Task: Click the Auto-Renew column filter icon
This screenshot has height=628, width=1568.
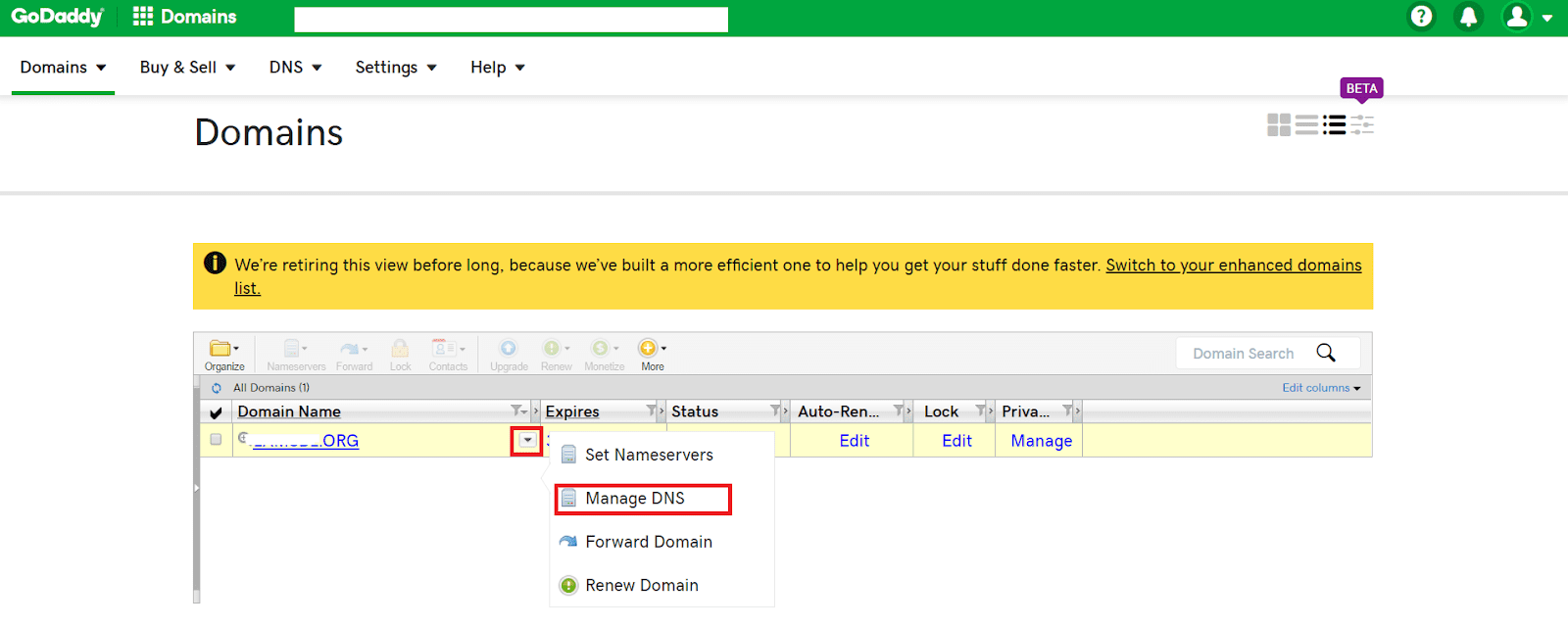Action: point(899,411)
